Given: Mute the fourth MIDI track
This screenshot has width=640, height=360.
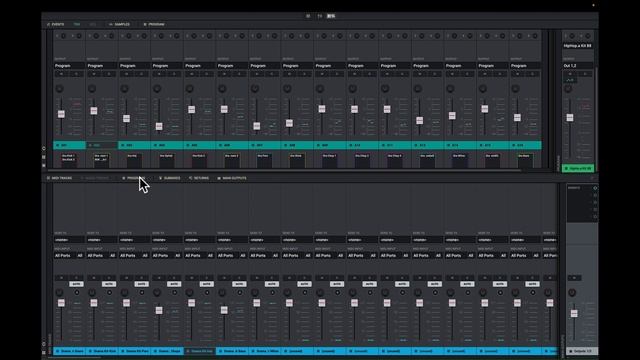Looking at the screenshot, I should 159,278.
